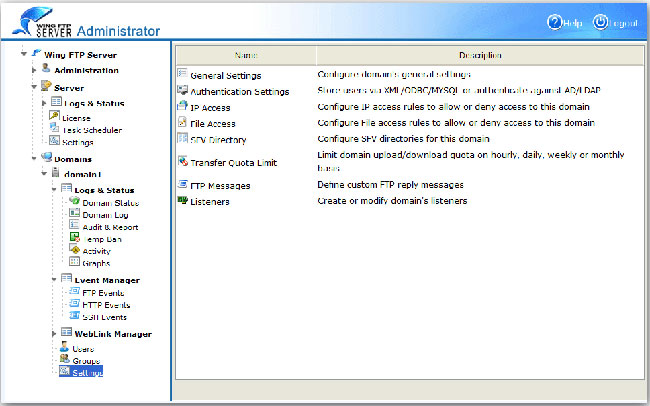Click the Activity icon in tree

75,249
